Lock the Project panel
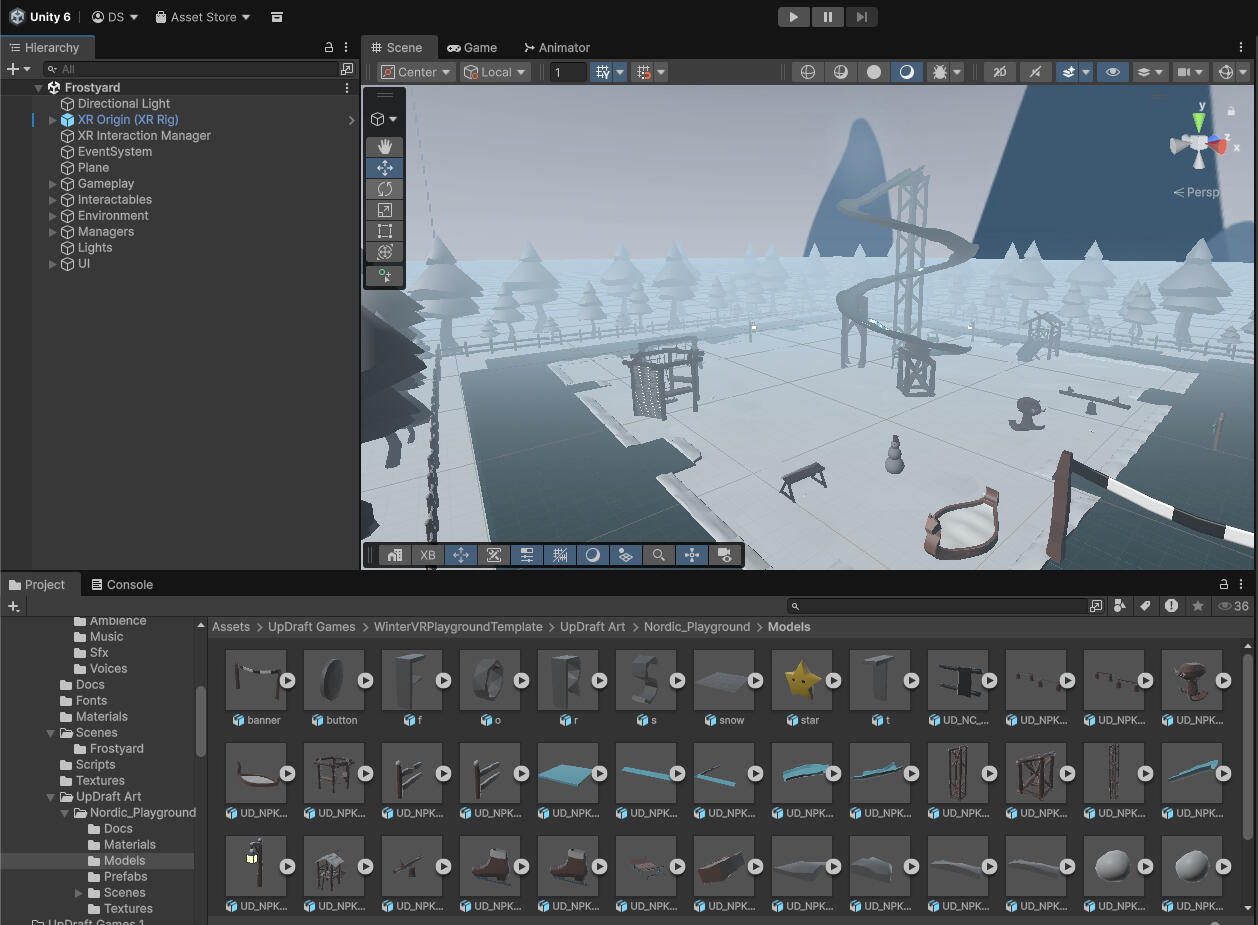This screenshot has width=1258, height=925. 1223,585
